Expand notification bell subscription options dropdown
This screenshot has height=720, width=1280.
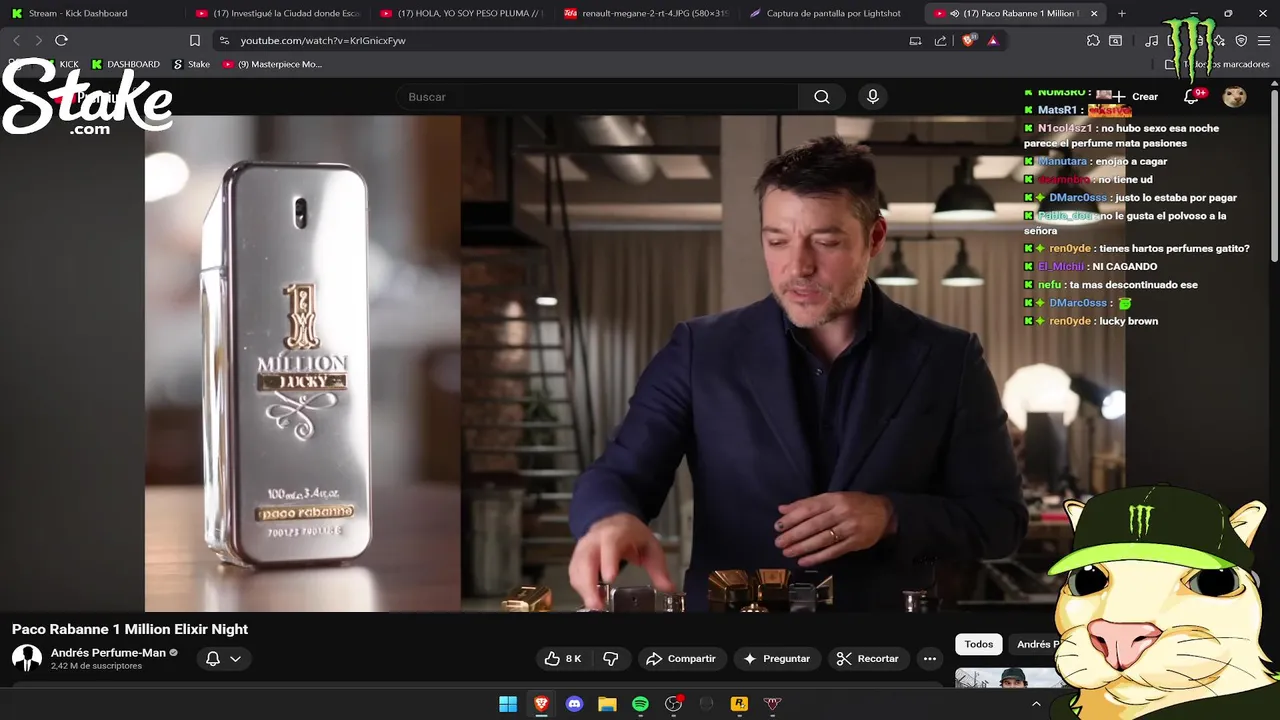pyautogui.click(x=235, y=658)
